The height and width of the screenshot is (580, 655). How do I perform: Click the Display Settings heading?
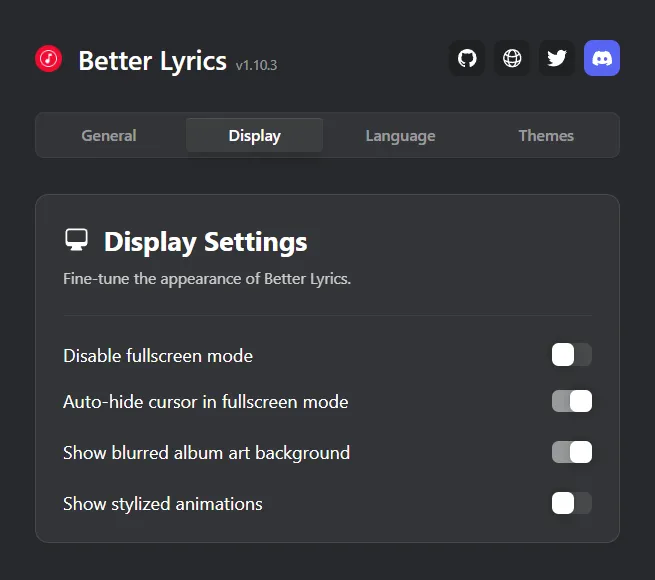tap(206, 242)
